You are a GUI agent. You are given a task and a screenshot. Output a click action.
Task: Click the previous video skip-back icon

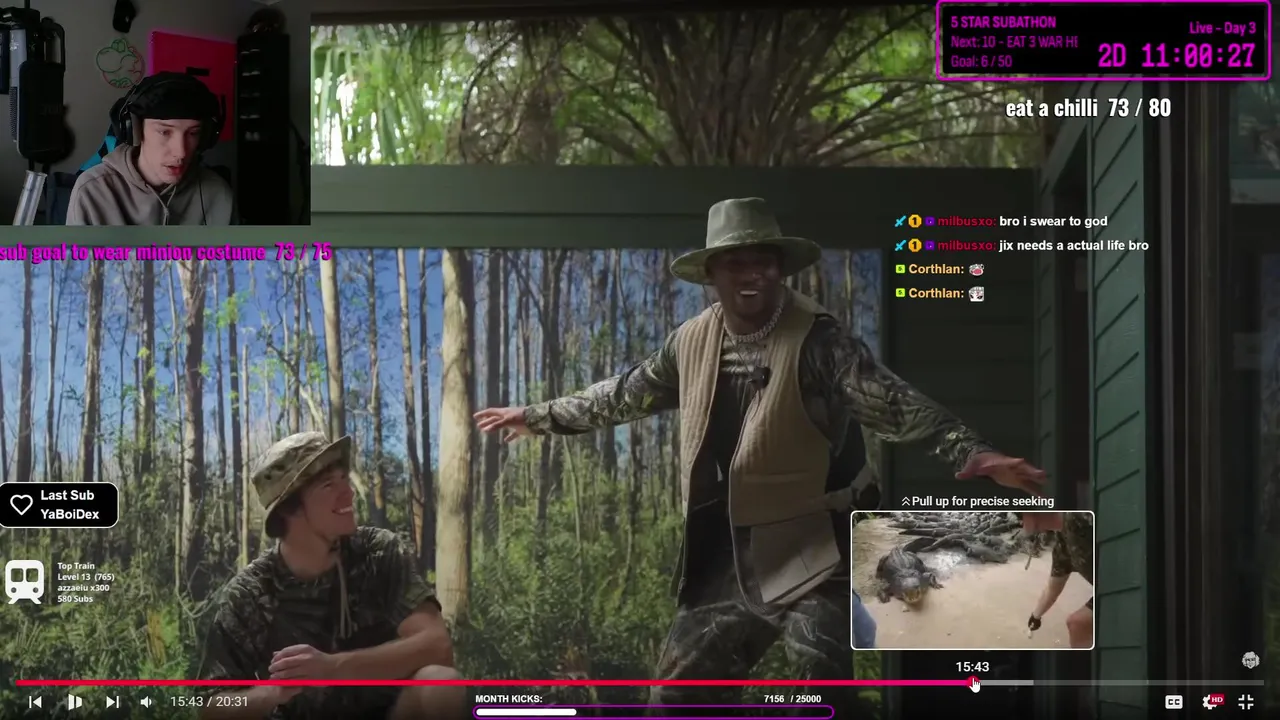[x=35, y=702]
